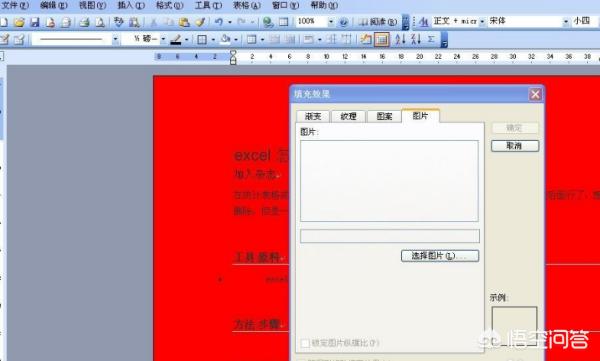Open the 格式 menu
Image resolution: width=600 pixels, height=361 pixels.
click(170, 5)
